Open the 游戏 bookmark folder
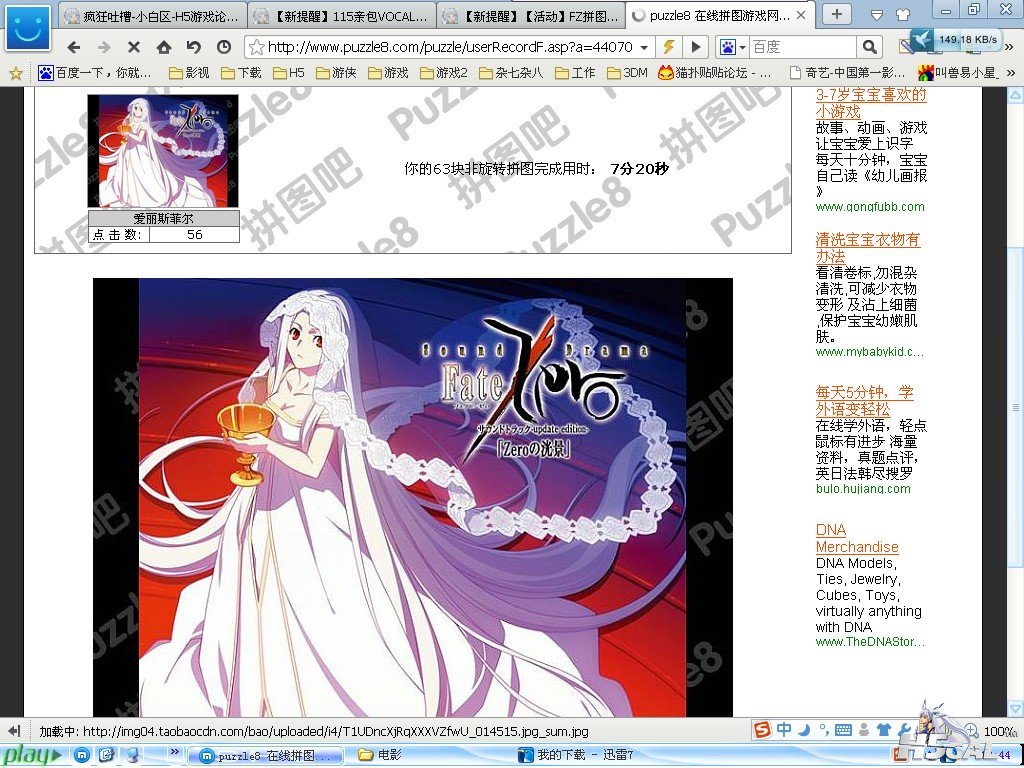Screen dimensions: 1024x768 pos(388,73)
